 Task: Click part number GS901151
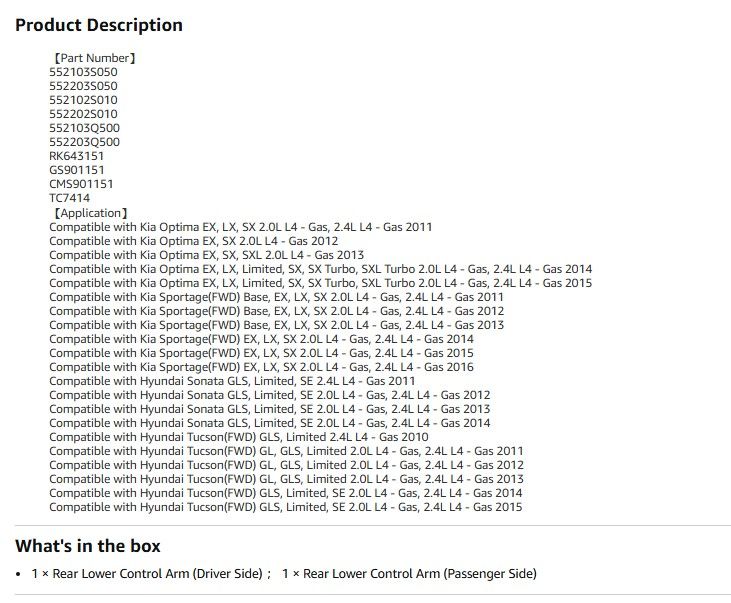[76, 170]
